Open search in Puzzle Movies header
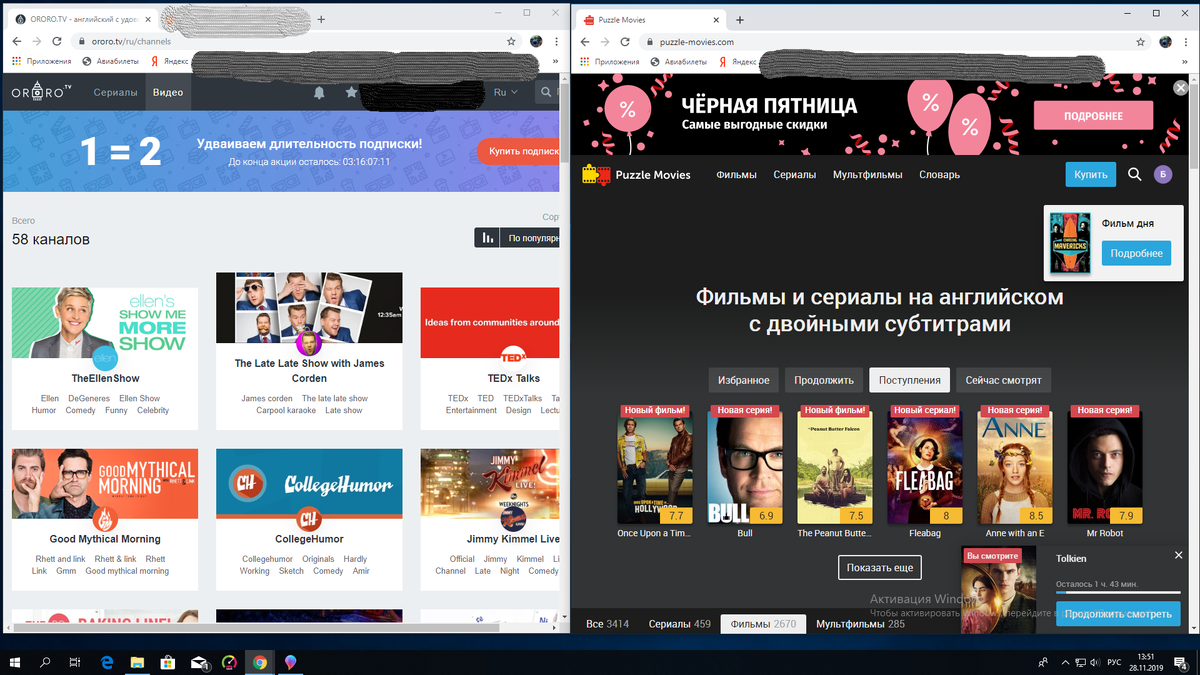The height and width of the screenshot is (675, 1200). click(x=1135, y=174)
